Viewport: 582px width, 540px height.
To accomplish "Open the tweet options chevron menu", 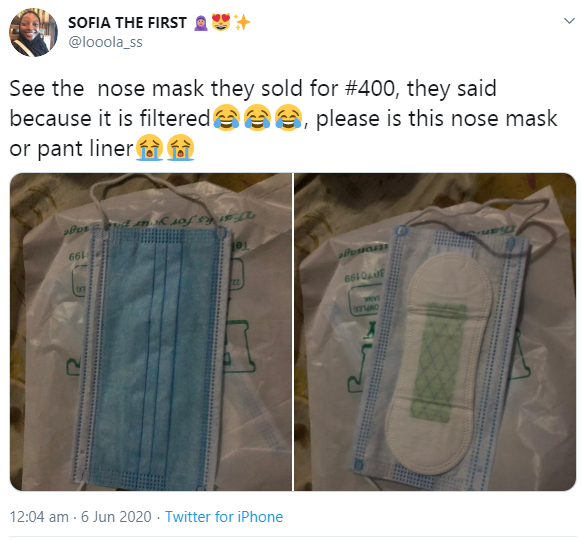I will coord(569,21).
